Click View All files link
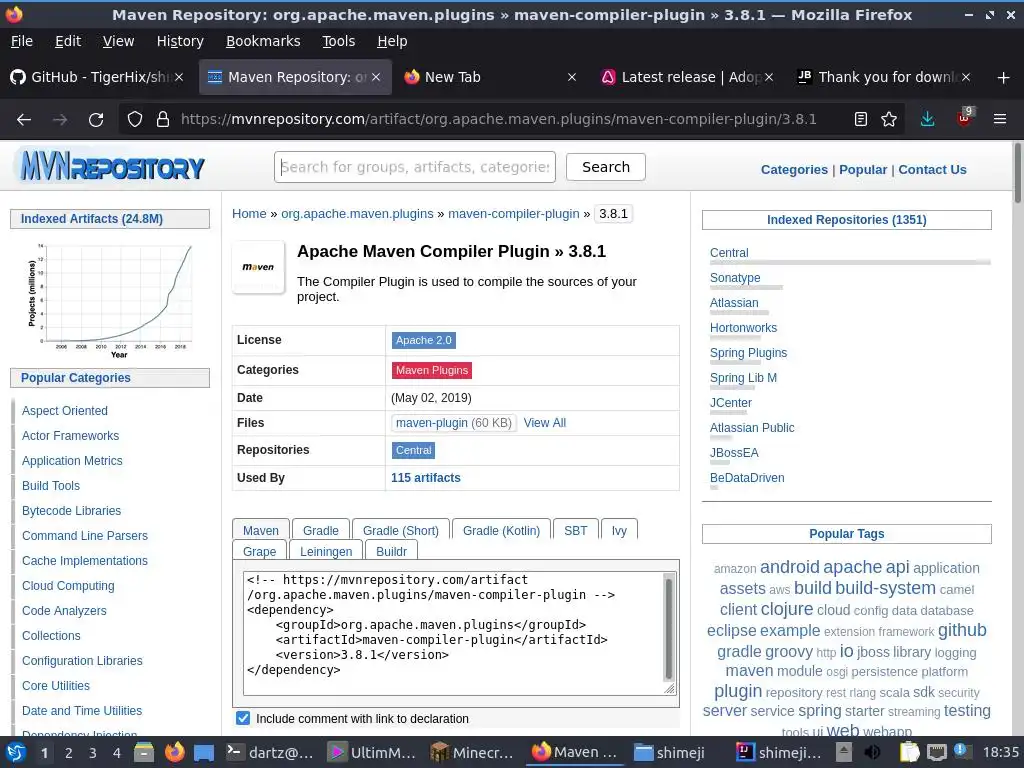The height and width of the screenshot is (768, 1024). pos(545,423)
